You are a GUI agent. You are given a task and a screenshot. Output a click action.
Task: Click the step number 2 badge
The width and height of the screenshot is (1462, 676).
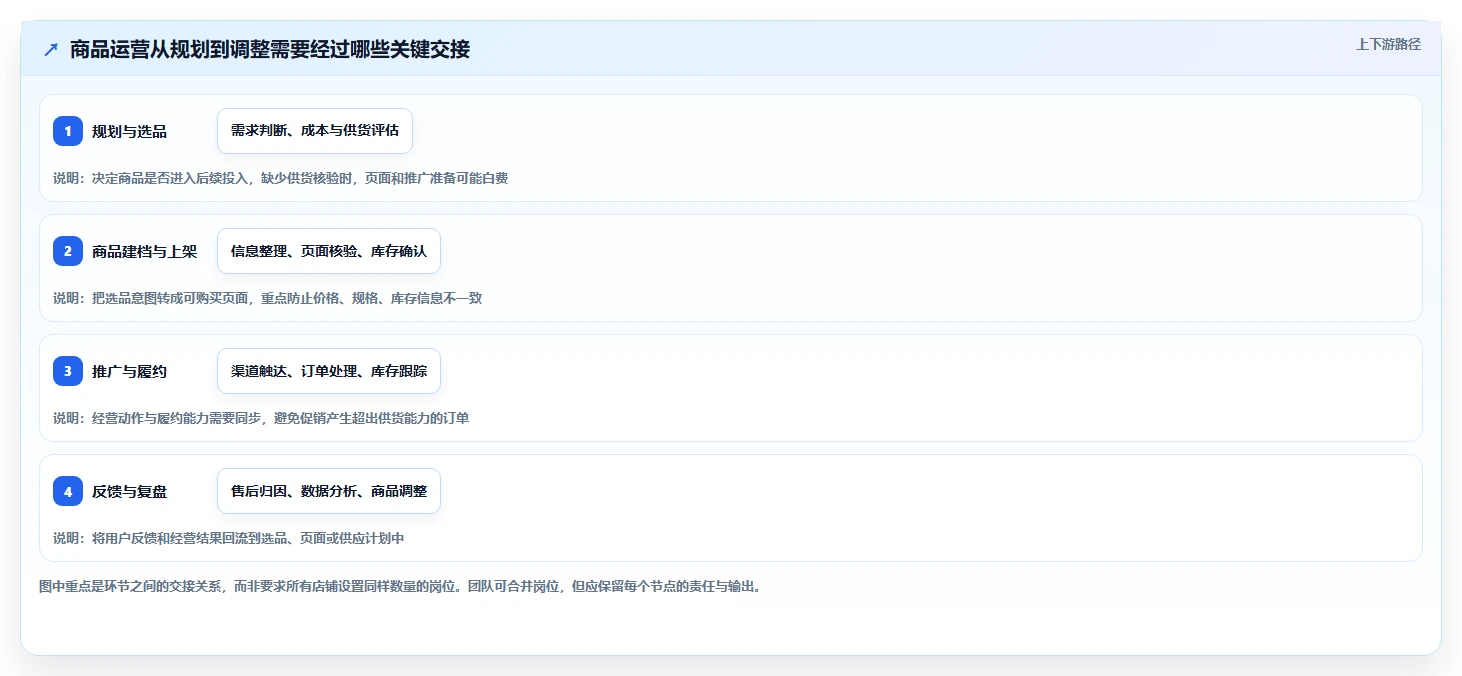68,251
